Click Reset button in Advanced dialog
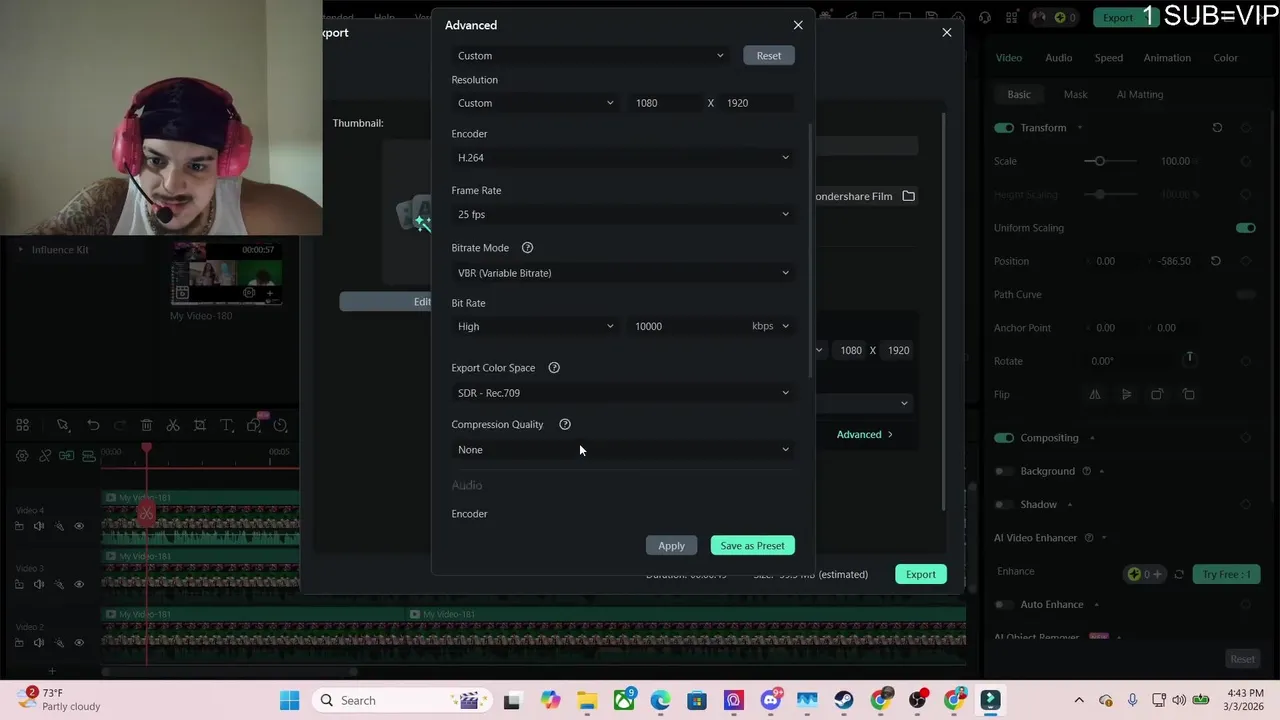Image resolution: width=1280 pixels, height=720 pixels. tap(769, 56)
